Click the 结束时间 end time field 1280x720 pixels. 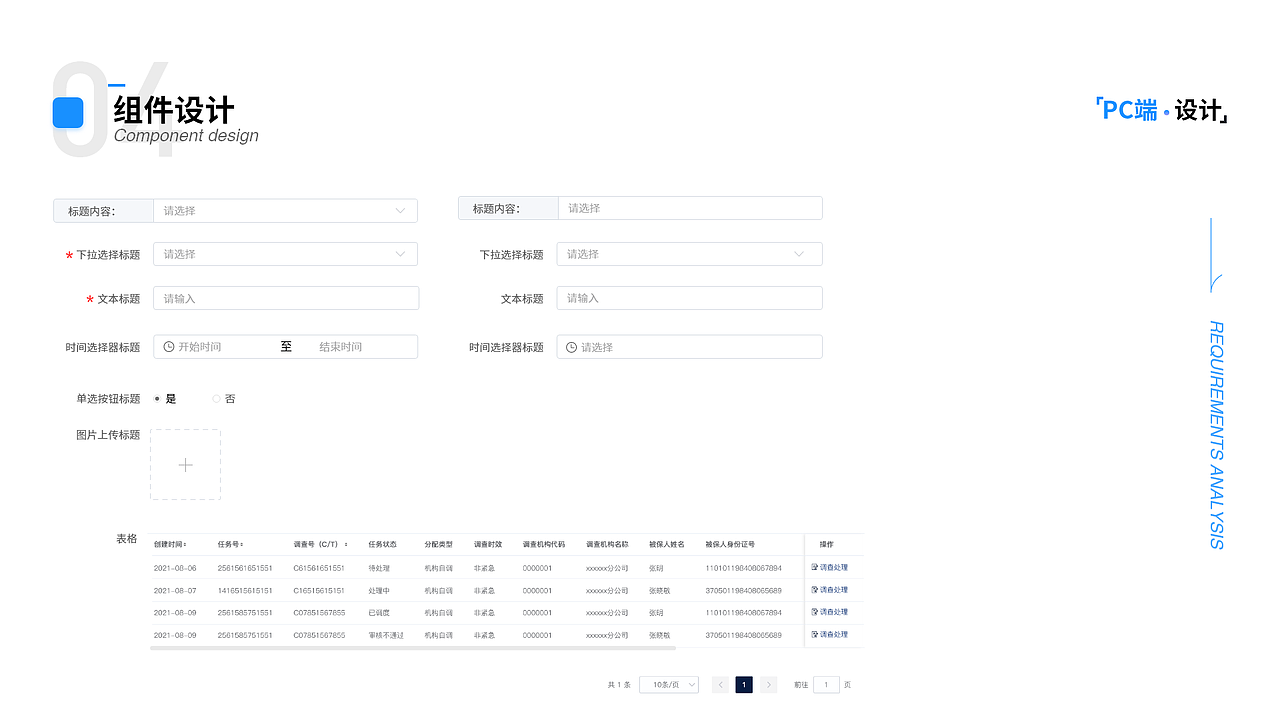pos(341,347)
